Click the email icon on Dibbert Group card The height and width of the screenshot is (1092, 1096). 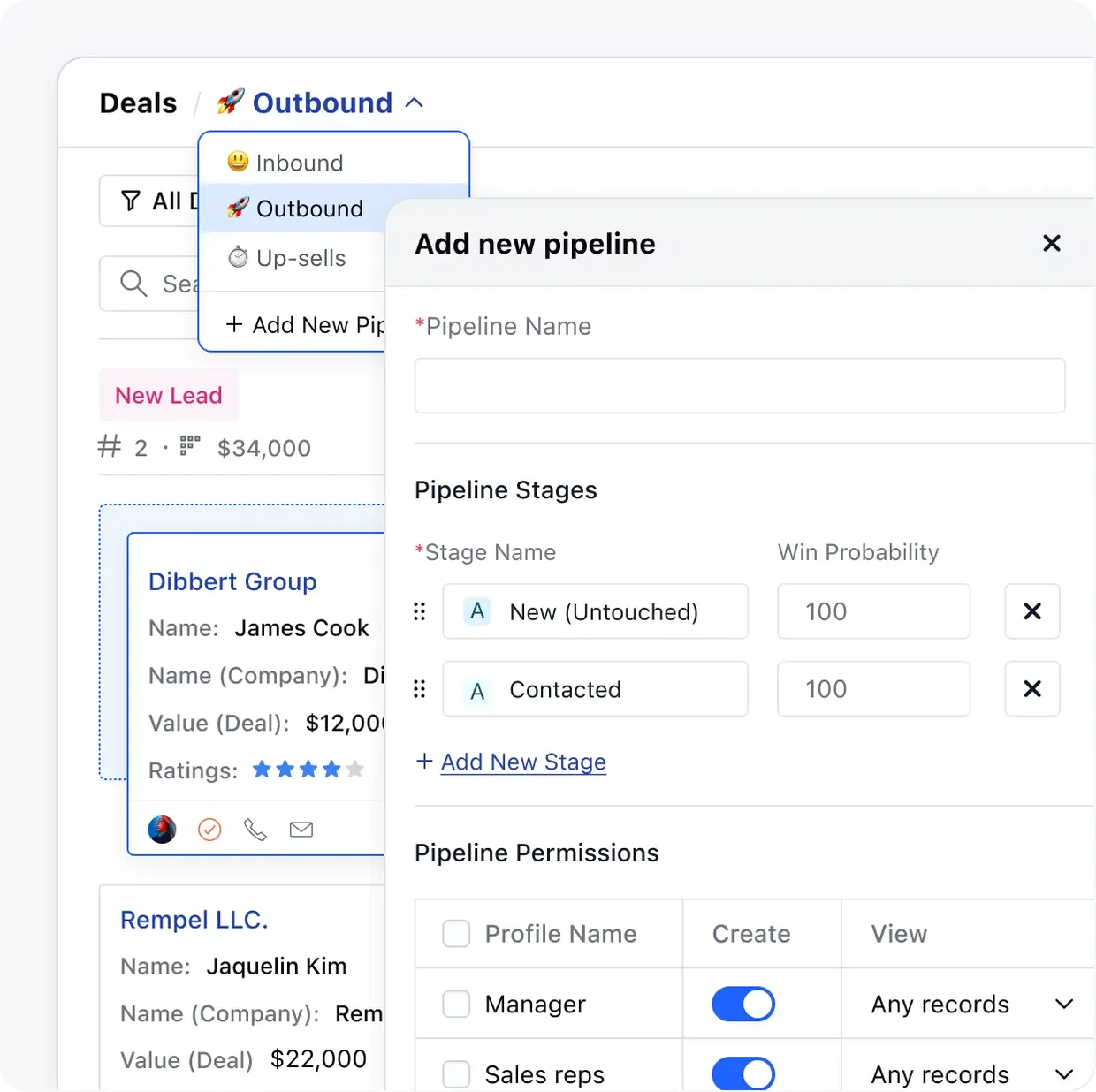[301, 830]
